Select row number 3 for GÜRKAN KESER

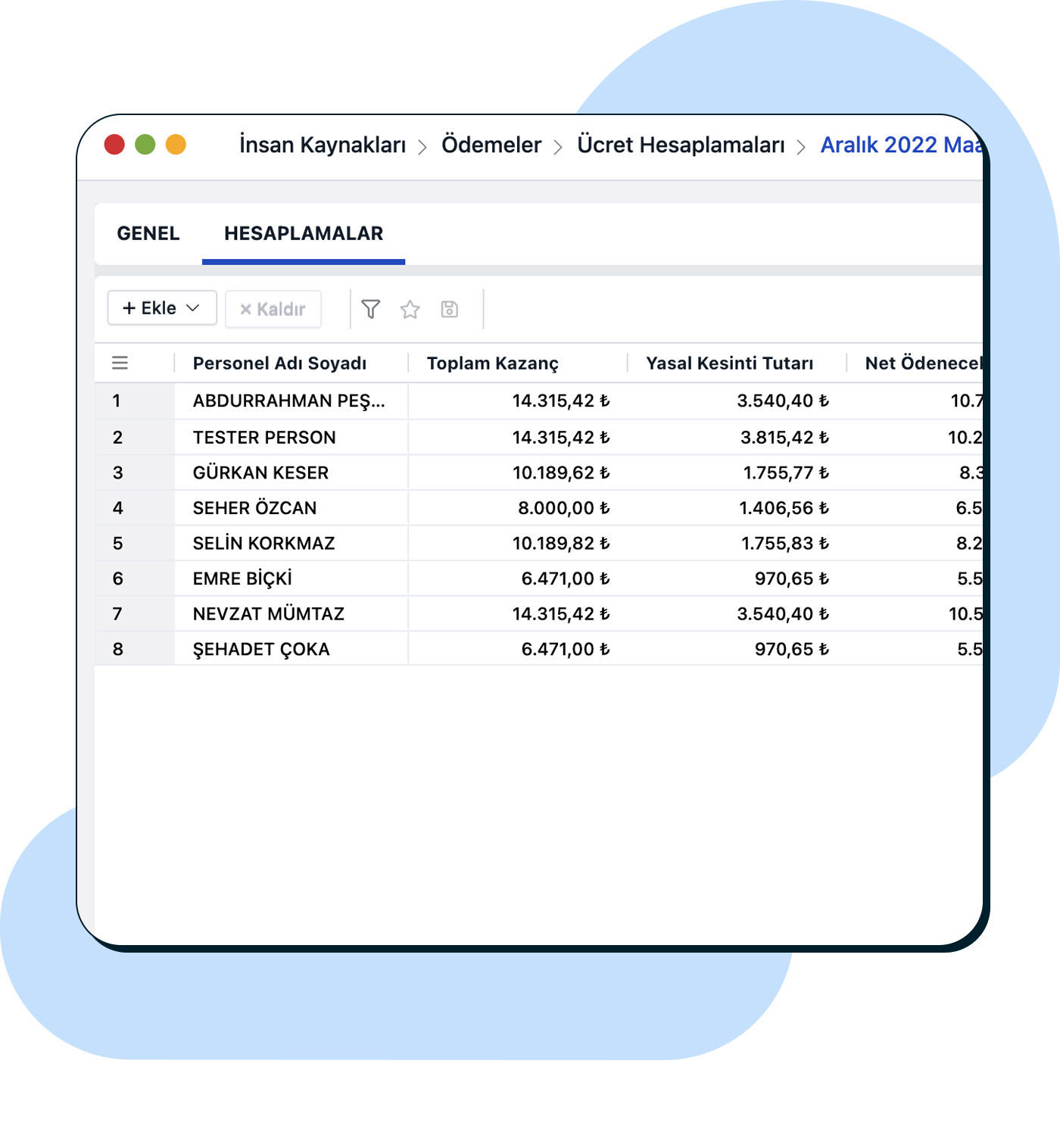(x=118, y=473)
